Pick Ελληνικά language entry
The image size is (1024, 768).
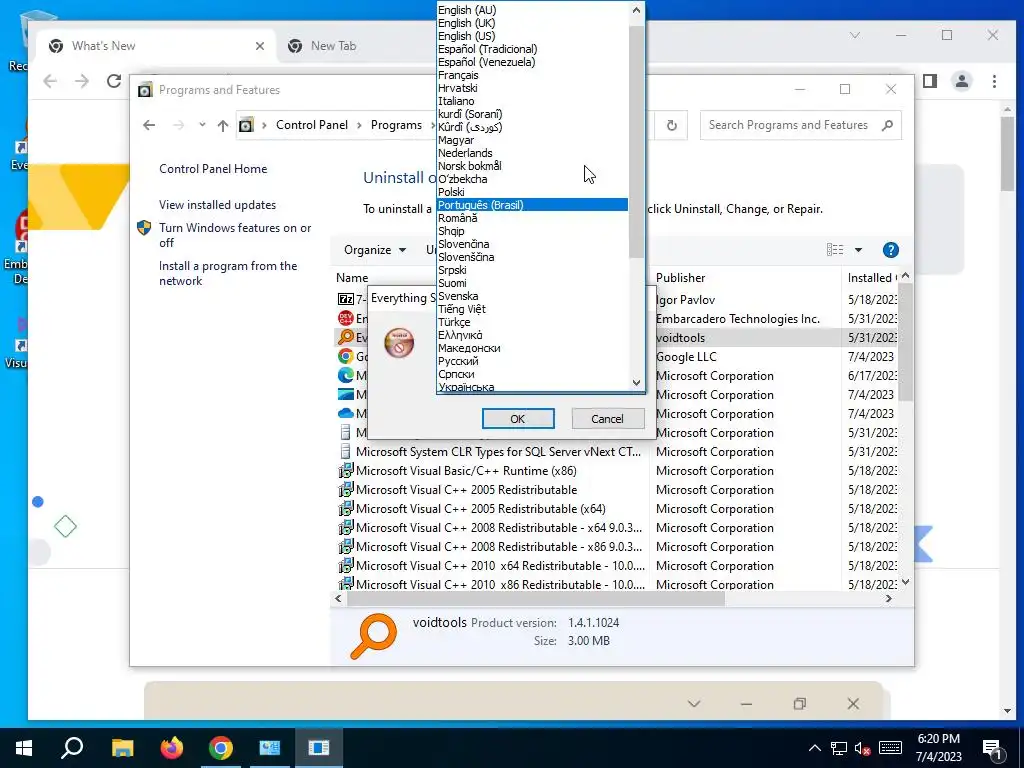click(460, 335)
